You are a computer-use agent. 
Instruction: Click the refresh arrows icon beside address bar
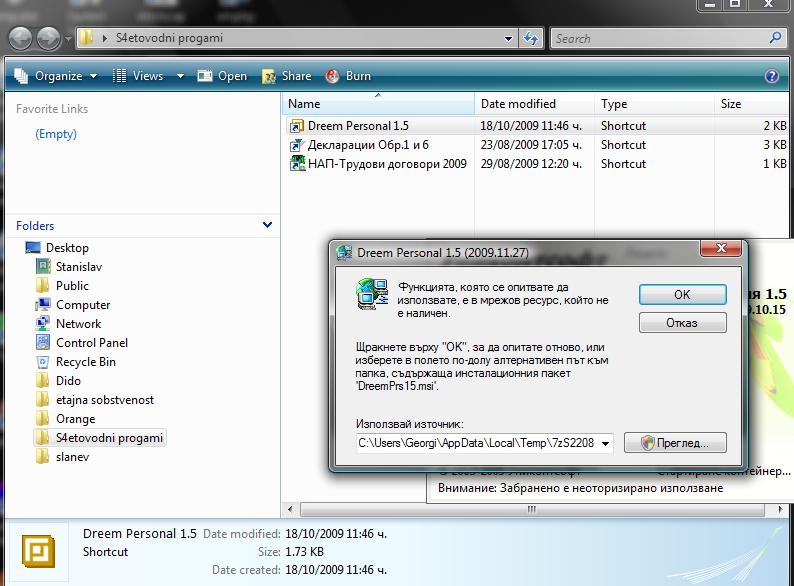point(530,39)
